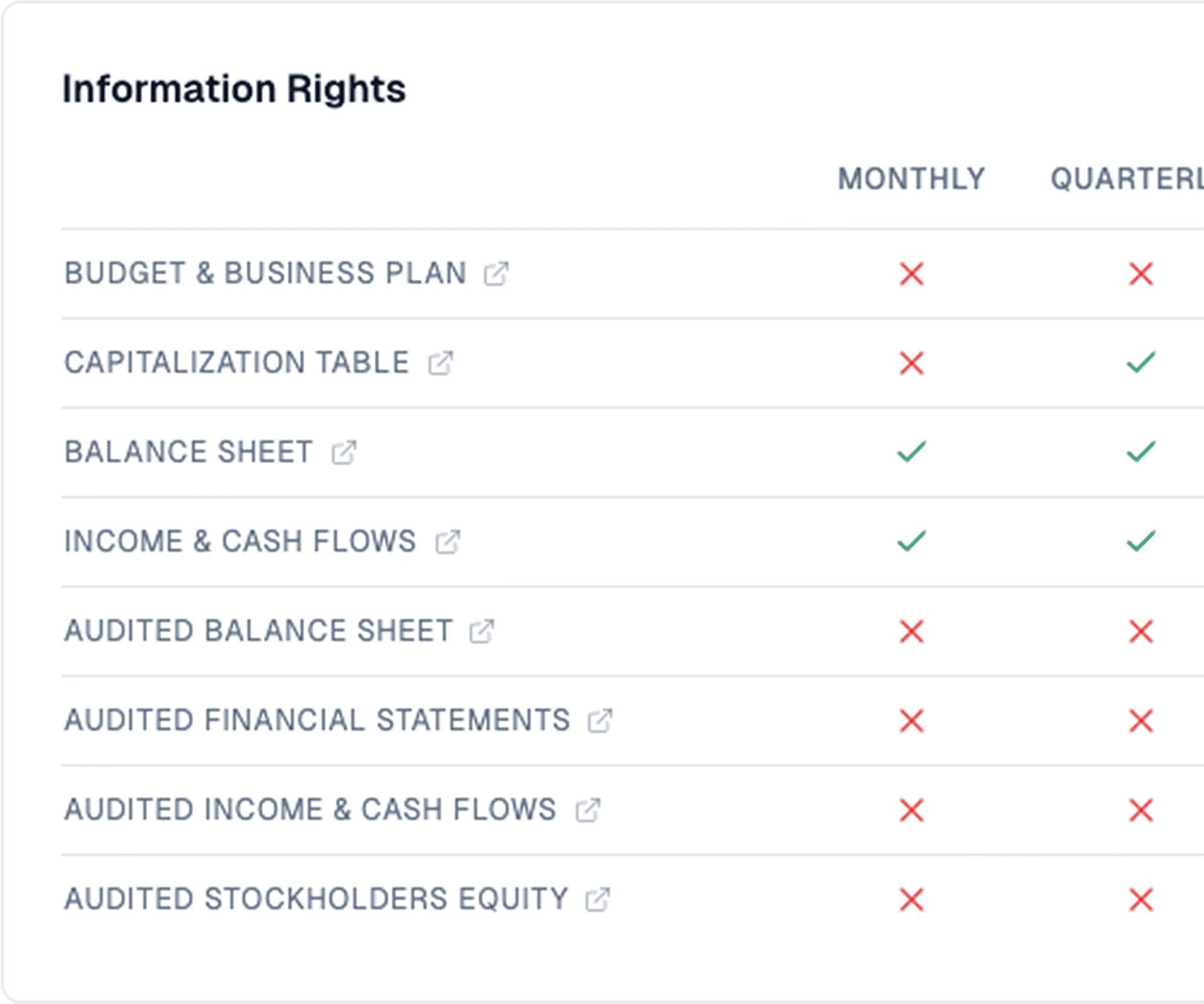Open Income & Cash Flows link icon
The height and width of the screenshot is (1004, 1204).
coord(448,542)
